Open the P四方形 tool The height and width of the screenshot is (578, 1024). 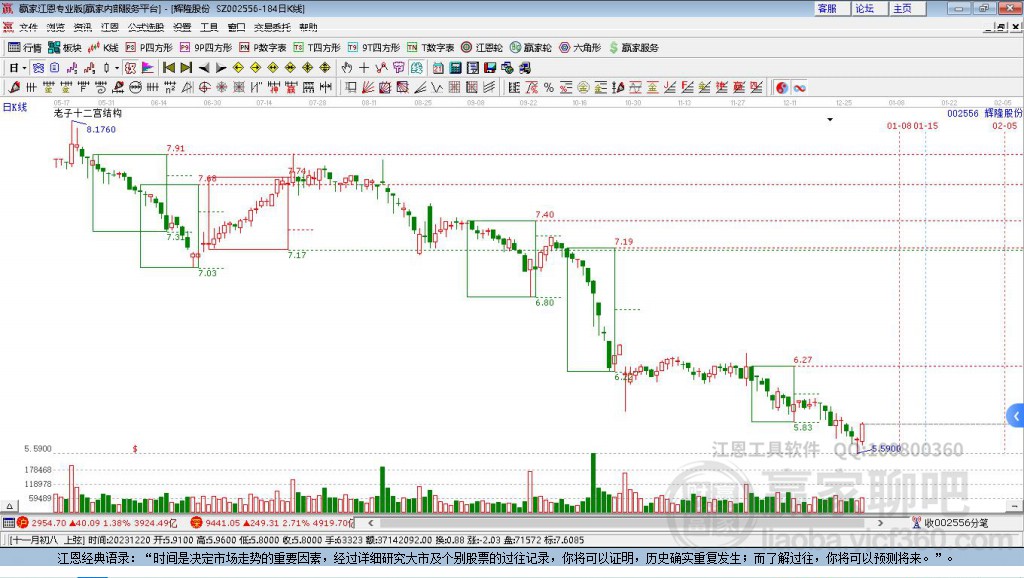[149, 48]
